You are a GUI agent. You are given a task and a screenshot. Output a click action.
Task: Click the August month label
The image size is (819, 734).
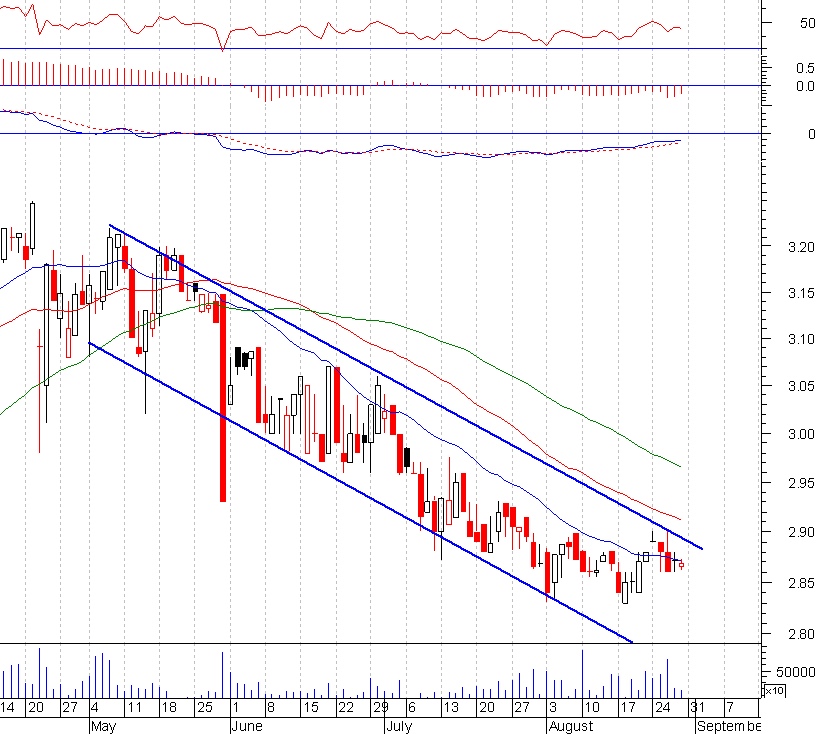[x=571, y=727]
